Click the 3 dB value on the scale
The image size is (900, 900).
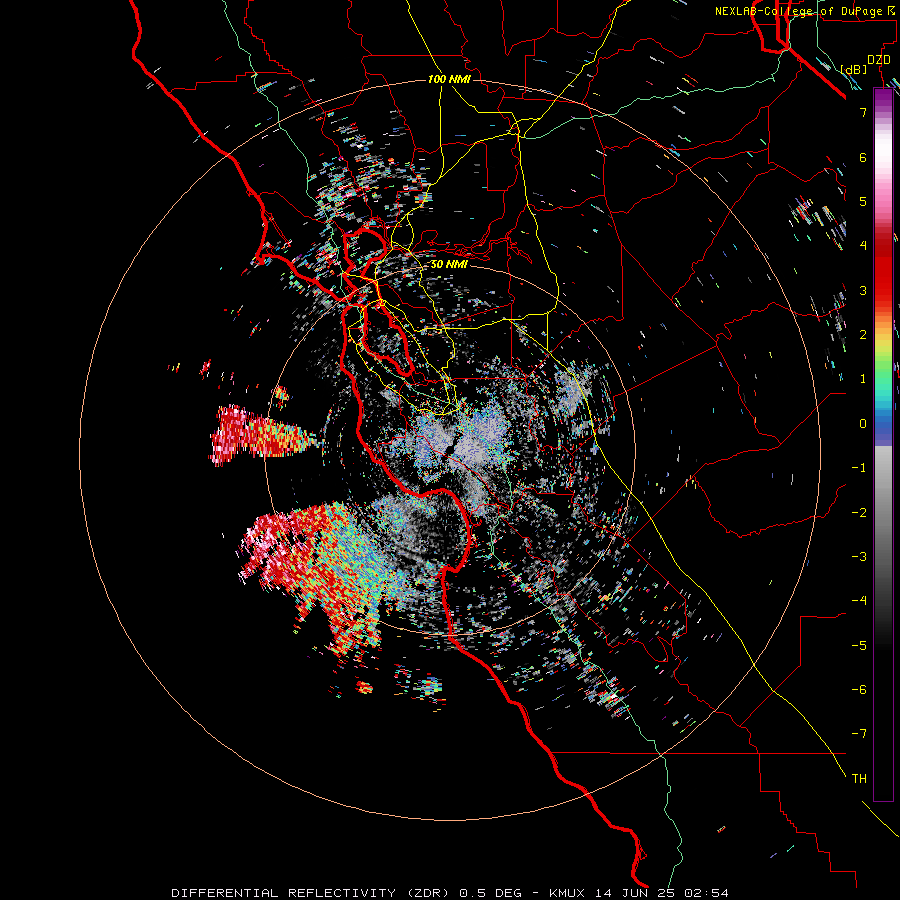pos(863,290)
